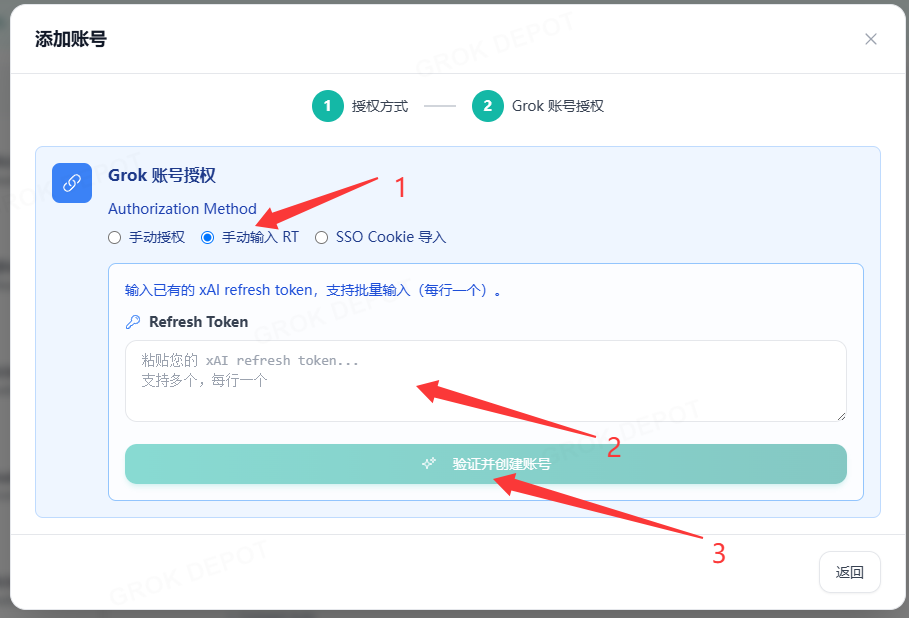Click the 添加账号 dialog title
This screenshot has width=909, height=618.
pyautogui.click(x=71, y=39)
